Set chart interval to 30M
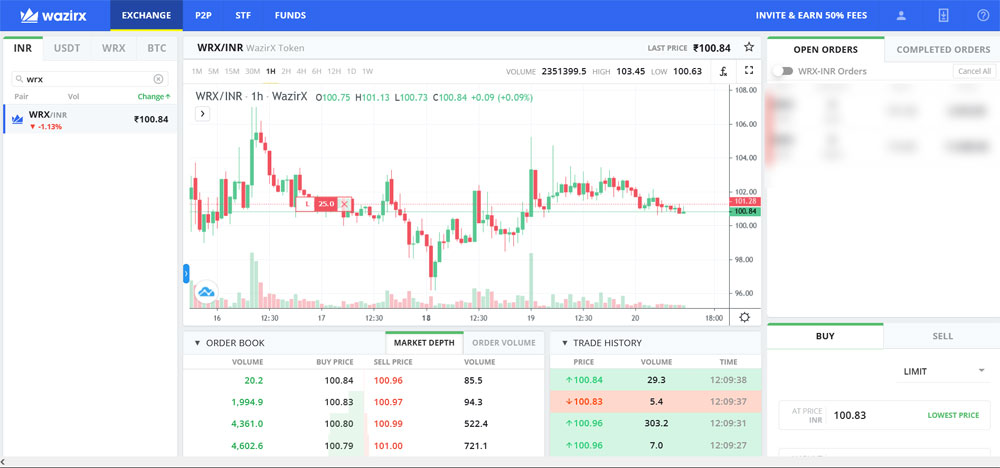The width and height of the screenshot is (1000, 468). [x=253, y=71]
